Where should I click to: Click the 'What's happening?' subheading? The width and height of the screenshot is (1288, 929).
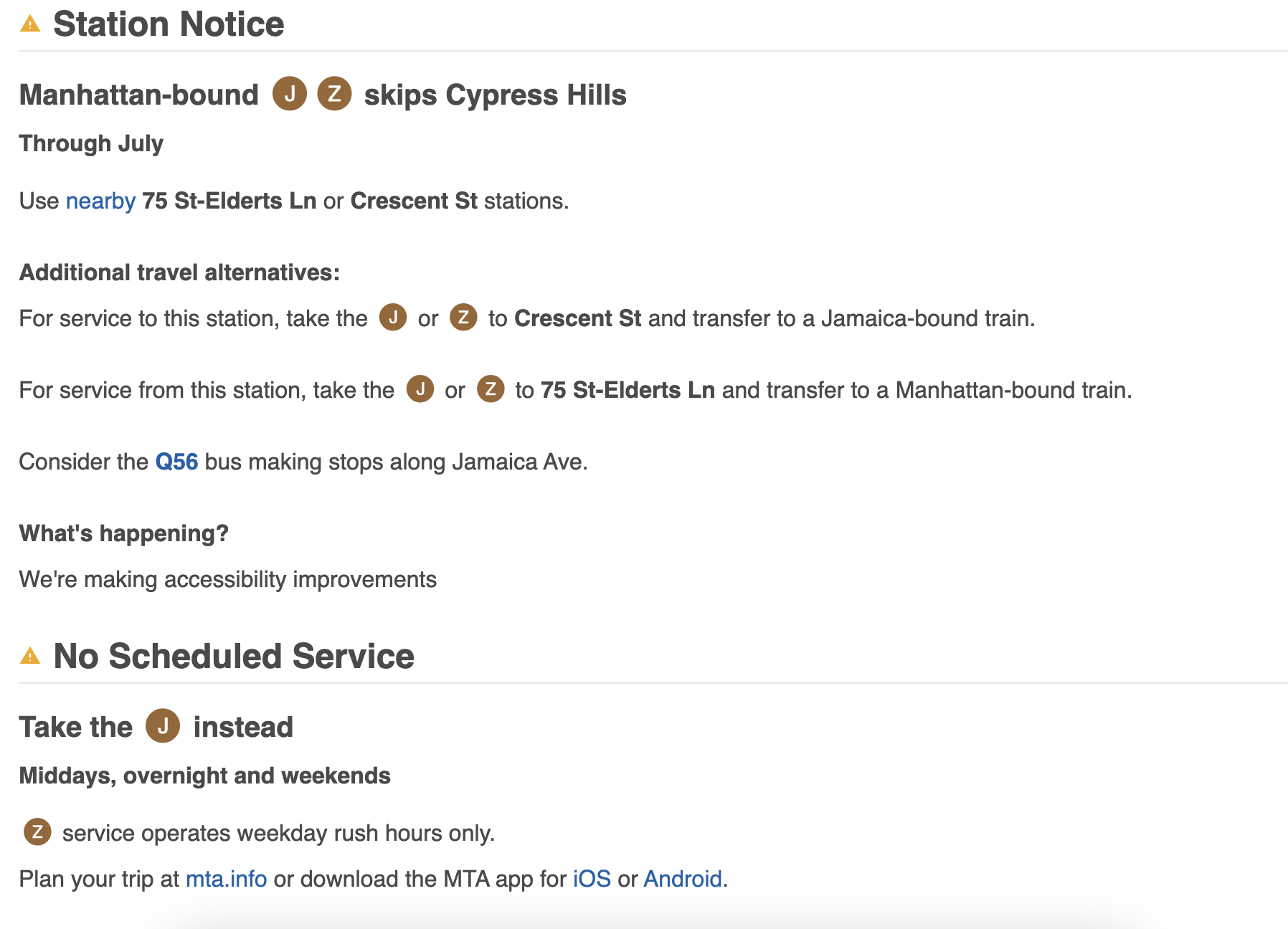(123, 533)
